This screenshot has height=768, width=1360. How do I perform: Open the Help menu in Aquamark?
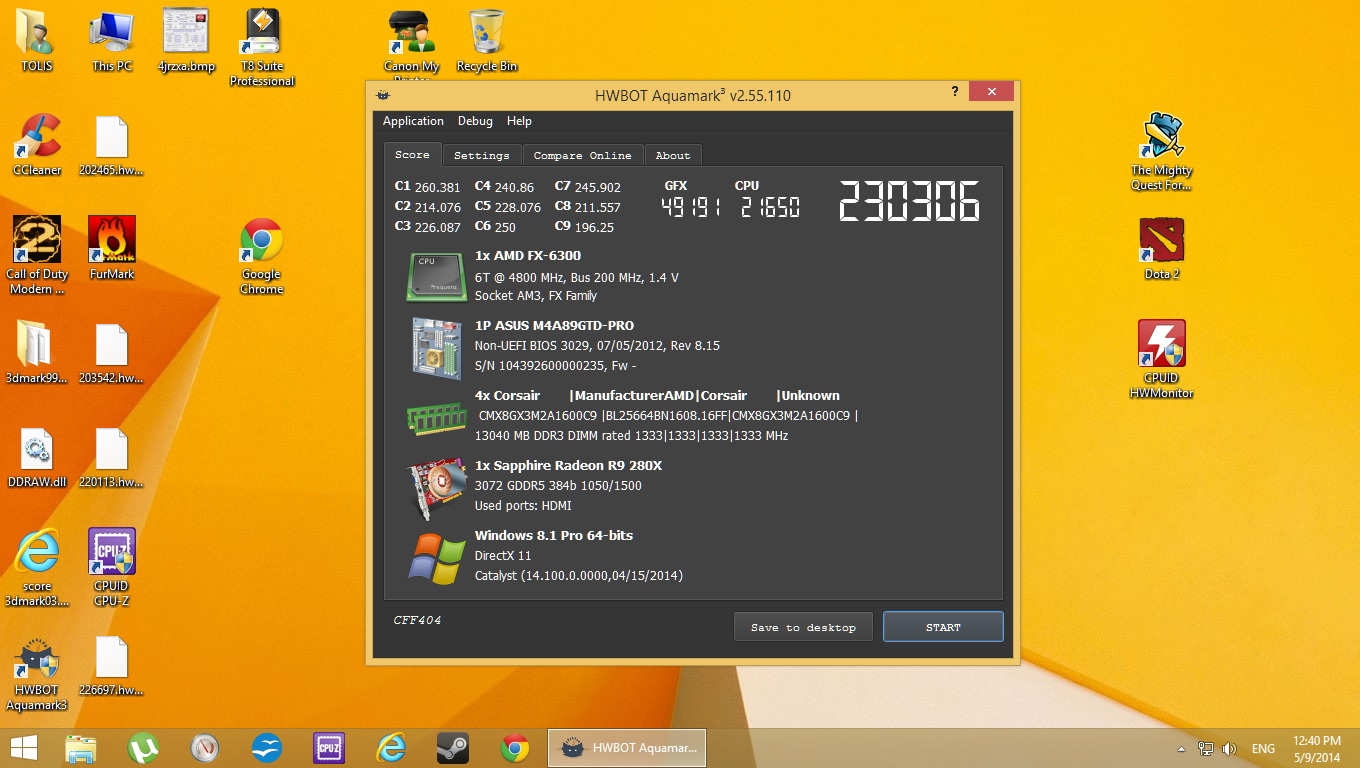coord(519,121)
